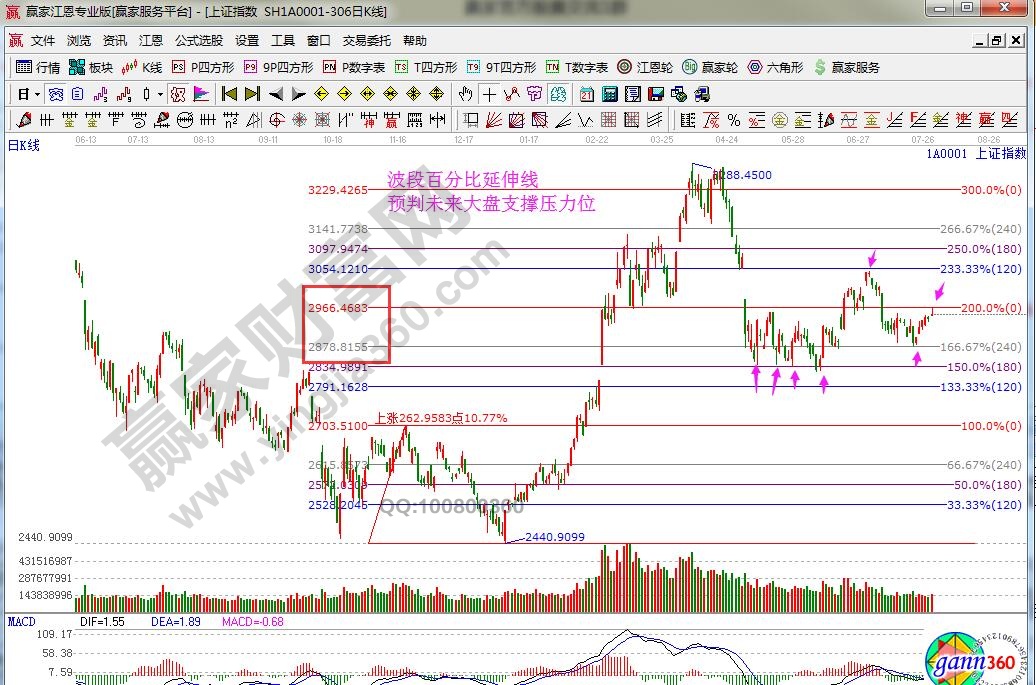The image size is (1036, 685).
Task: Open the 交易委托 menu
Action: click(366, 41)
